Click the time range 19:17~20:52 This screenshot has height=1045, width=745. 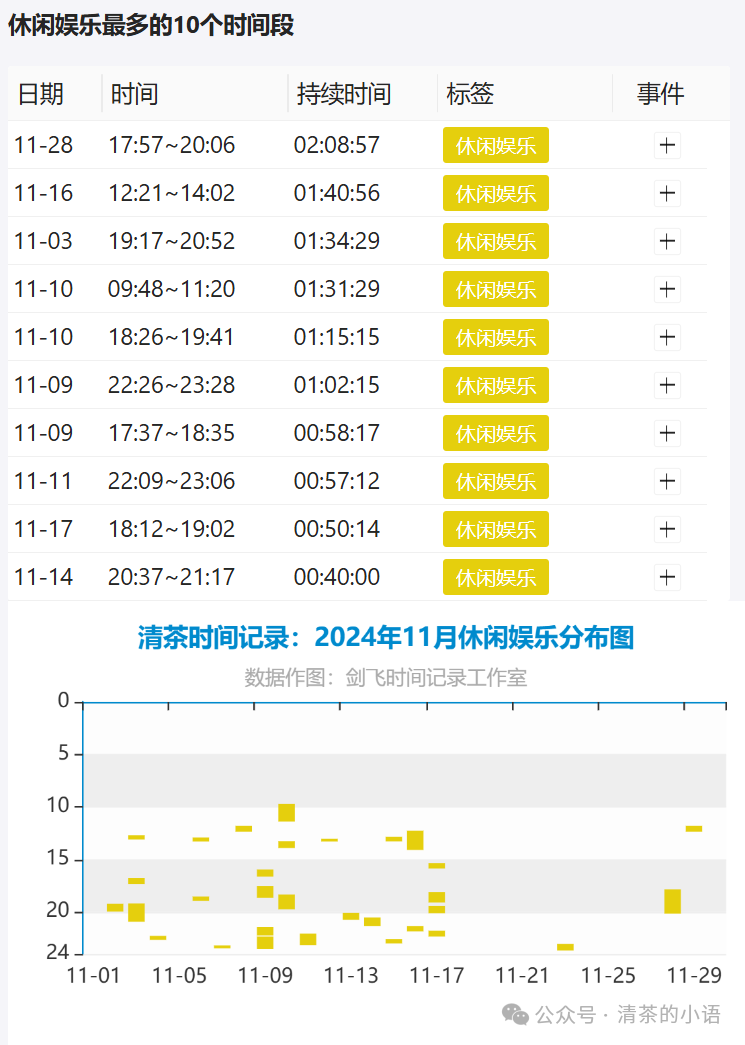point(172,241)
